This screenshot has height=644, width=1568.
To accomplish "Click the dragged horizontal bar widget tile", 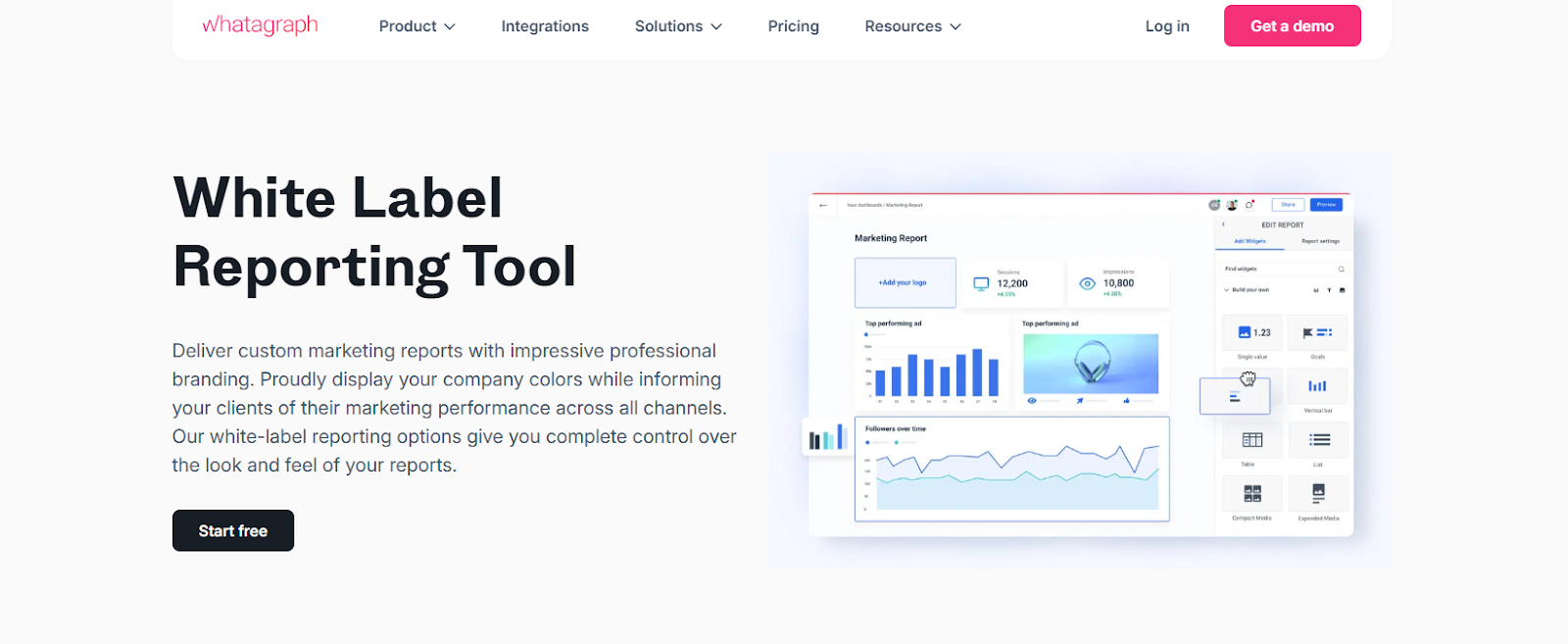I will [x=1235, y=396].
